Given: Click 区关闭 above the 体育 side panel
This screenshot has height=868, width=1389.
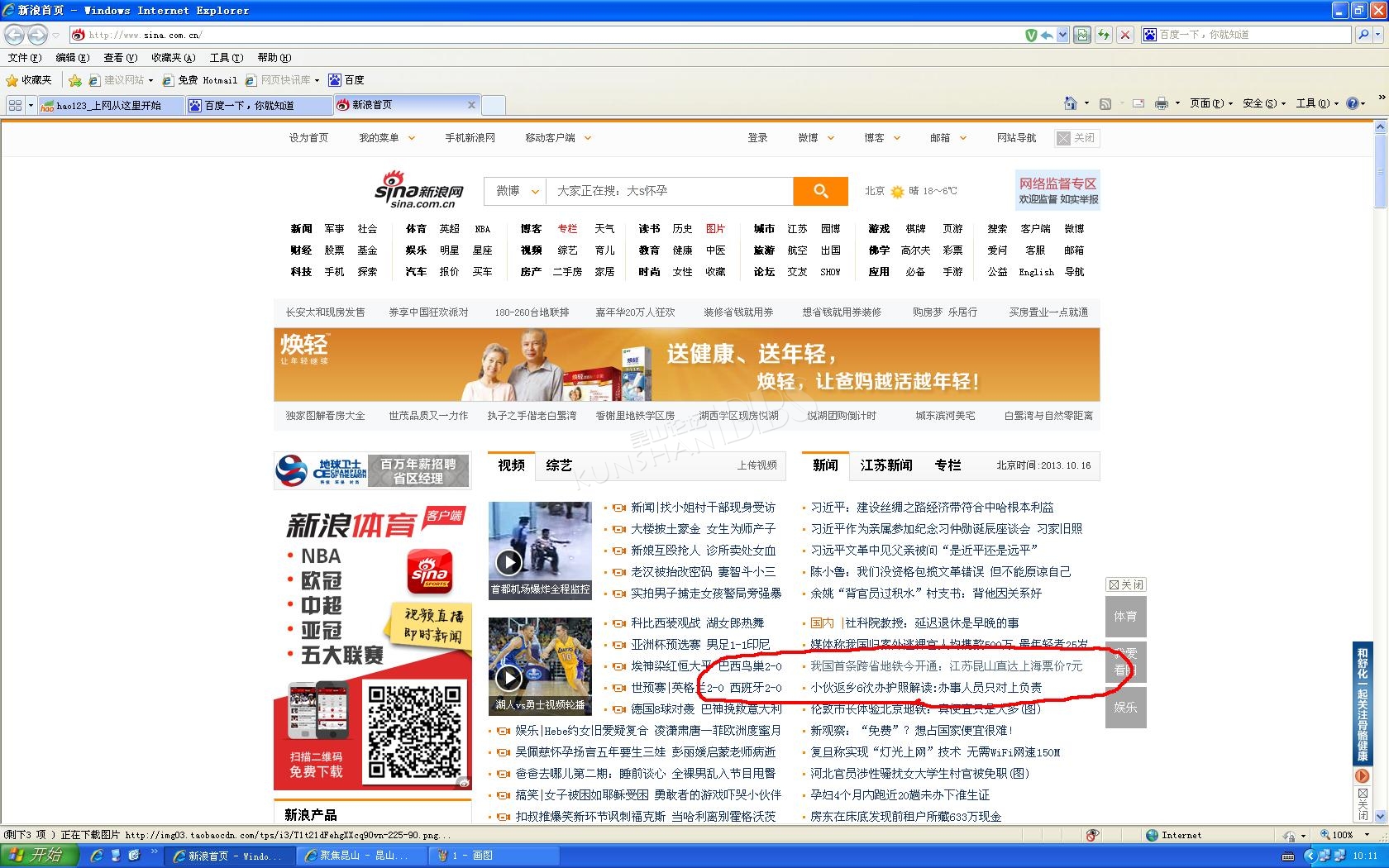Looking at the screenshot, I should pyautogui.click(x=1126, y=584).
